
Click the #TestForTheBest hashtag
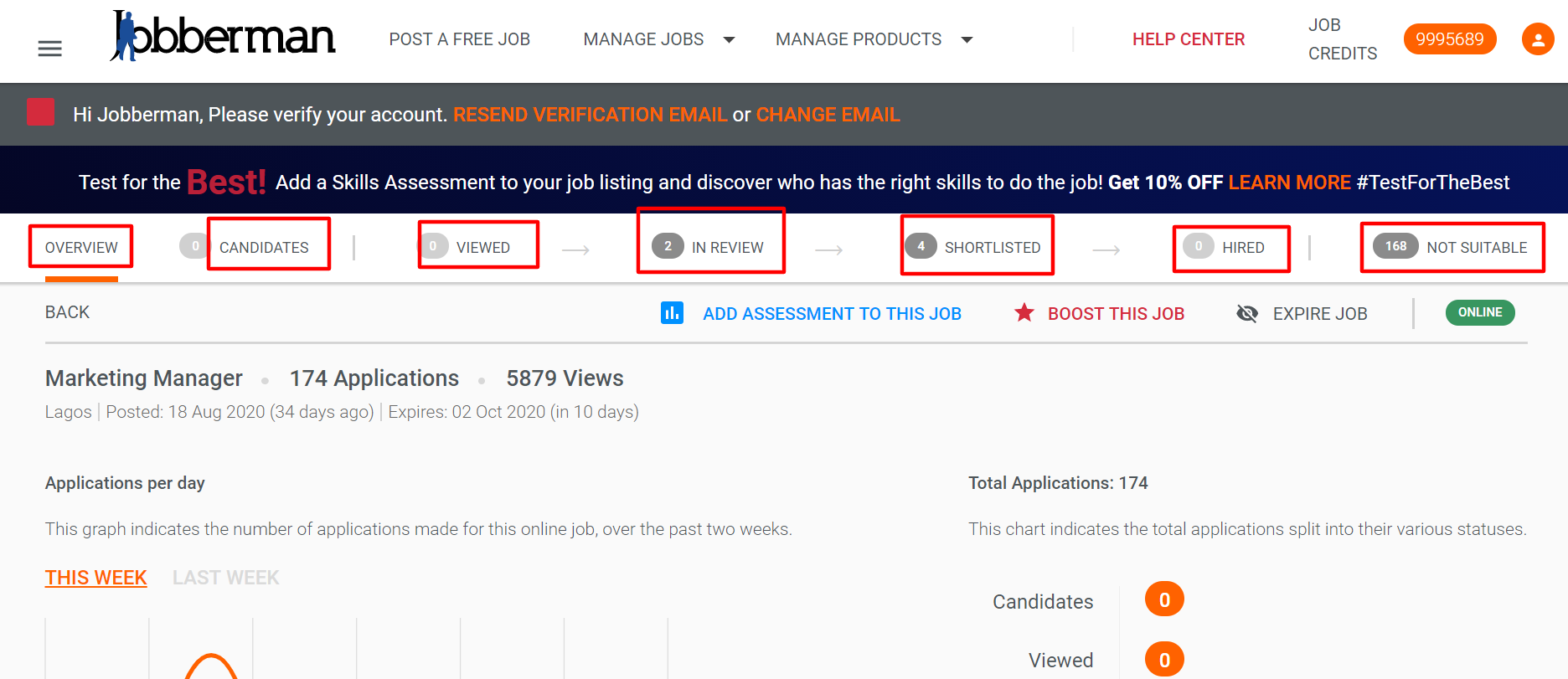pos(1433,183)
